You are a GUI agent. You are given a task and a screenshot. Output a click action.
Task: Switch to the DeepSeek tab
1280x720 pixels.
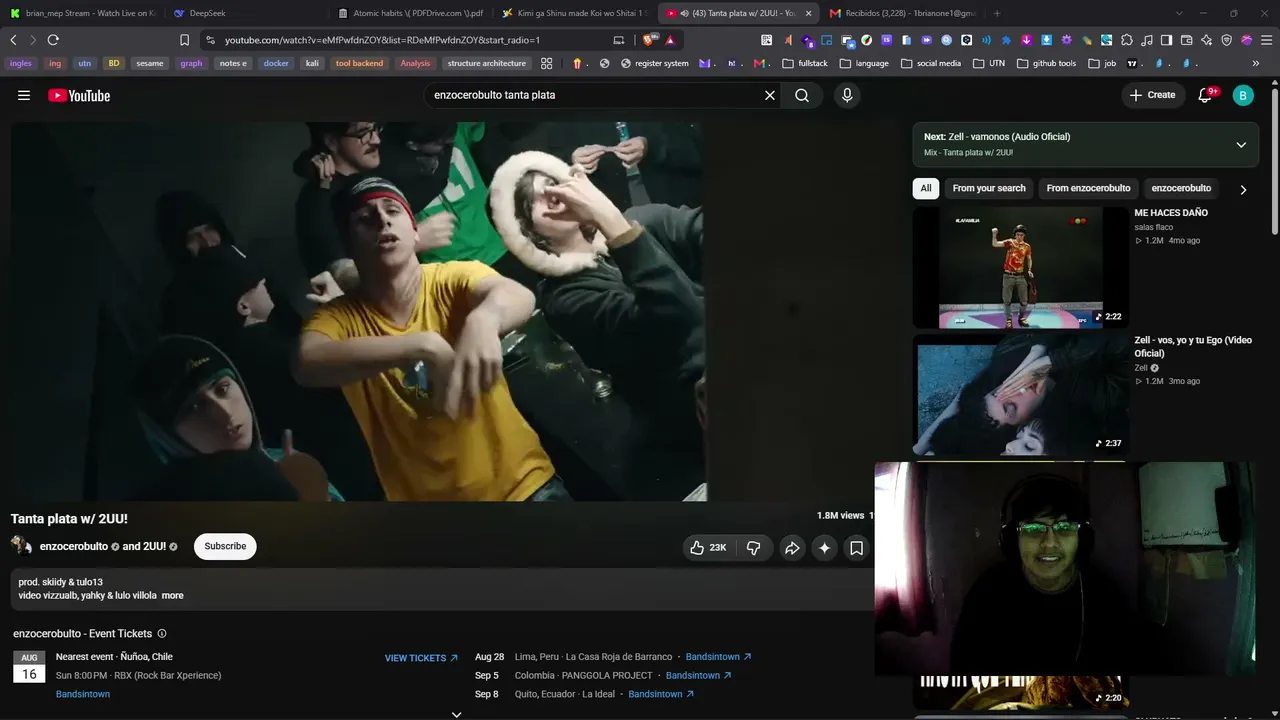[x=245, y=13]
